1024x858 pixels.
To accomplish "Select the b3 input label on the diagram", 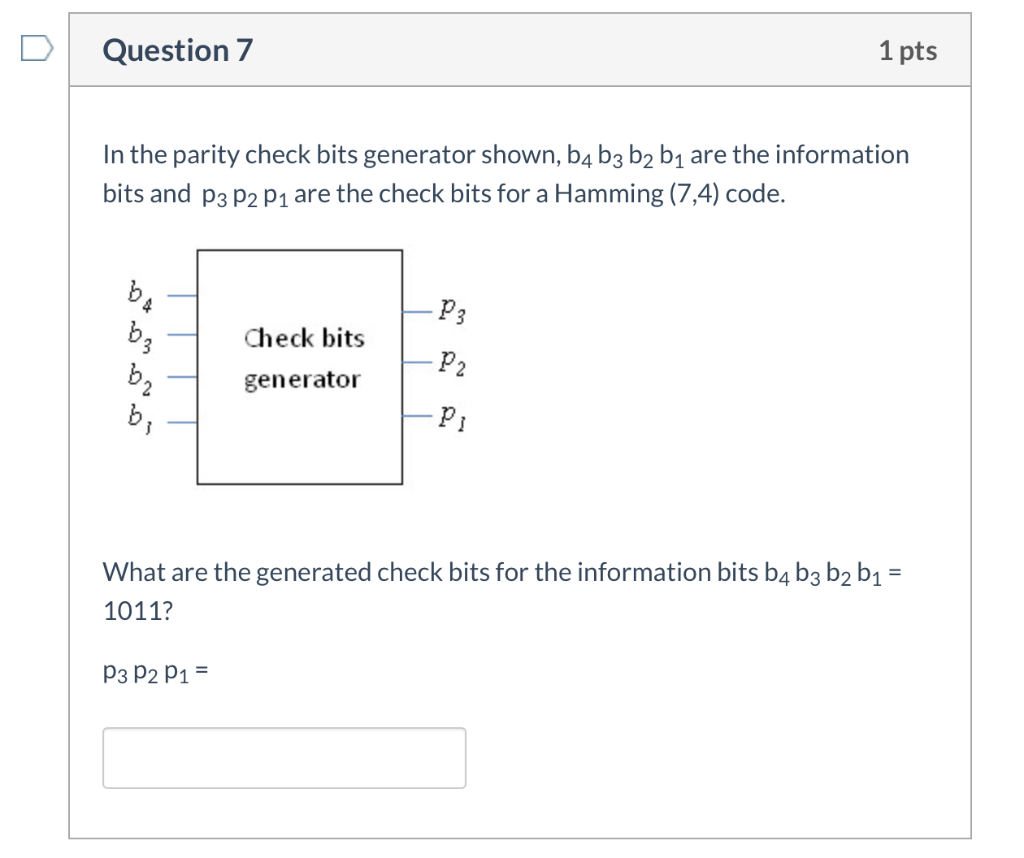I will 137,333.
